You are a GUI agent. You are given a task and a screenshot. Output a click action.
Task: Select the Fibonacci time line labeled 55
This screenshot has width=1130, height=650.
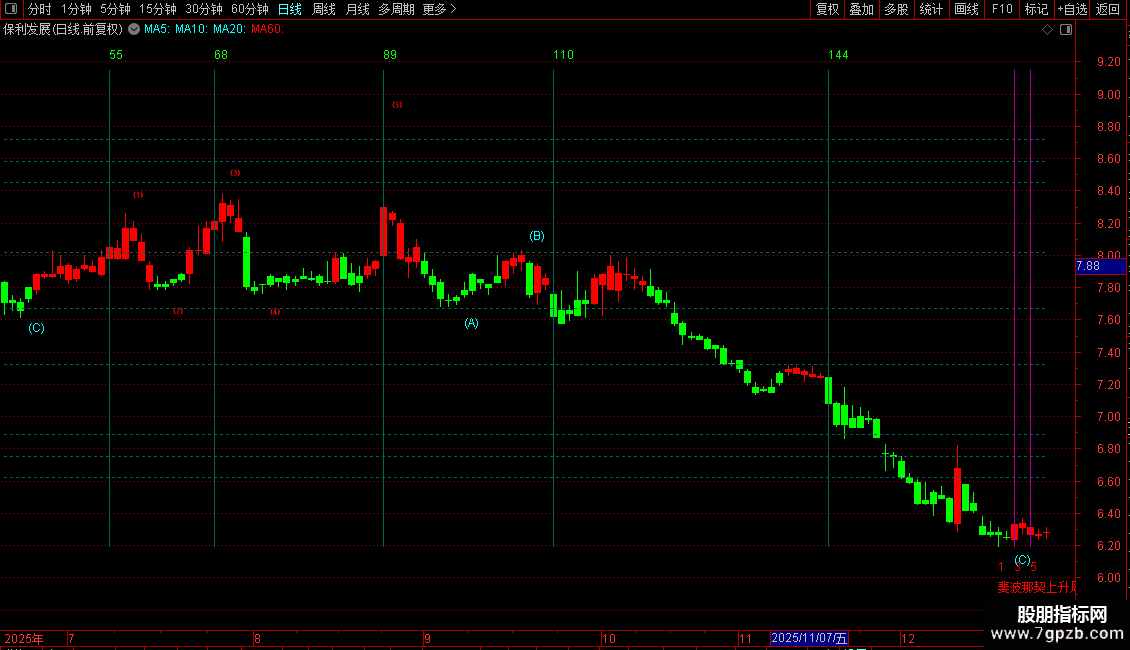[x=110, y=306]
